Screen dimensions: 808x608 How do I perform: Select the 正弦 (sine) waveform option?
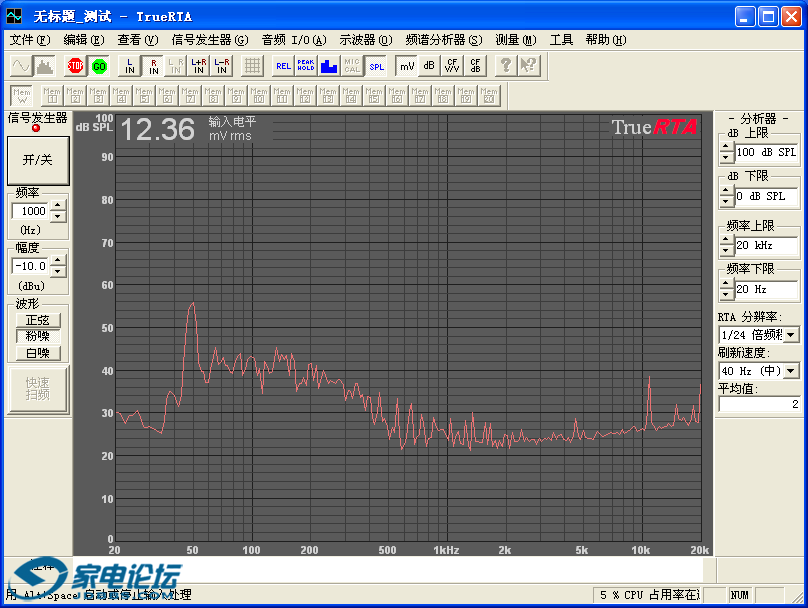coord(37,320)
